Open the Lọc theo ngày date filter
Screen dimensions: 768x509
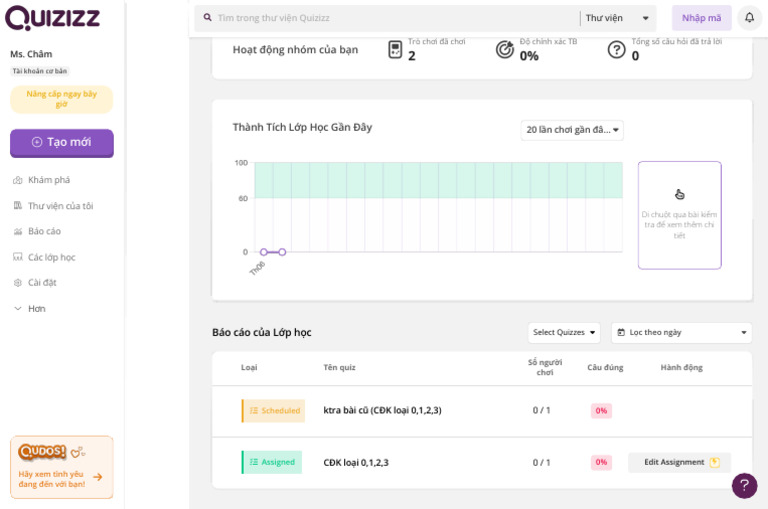pyautogui.click(x=681, y=332)
